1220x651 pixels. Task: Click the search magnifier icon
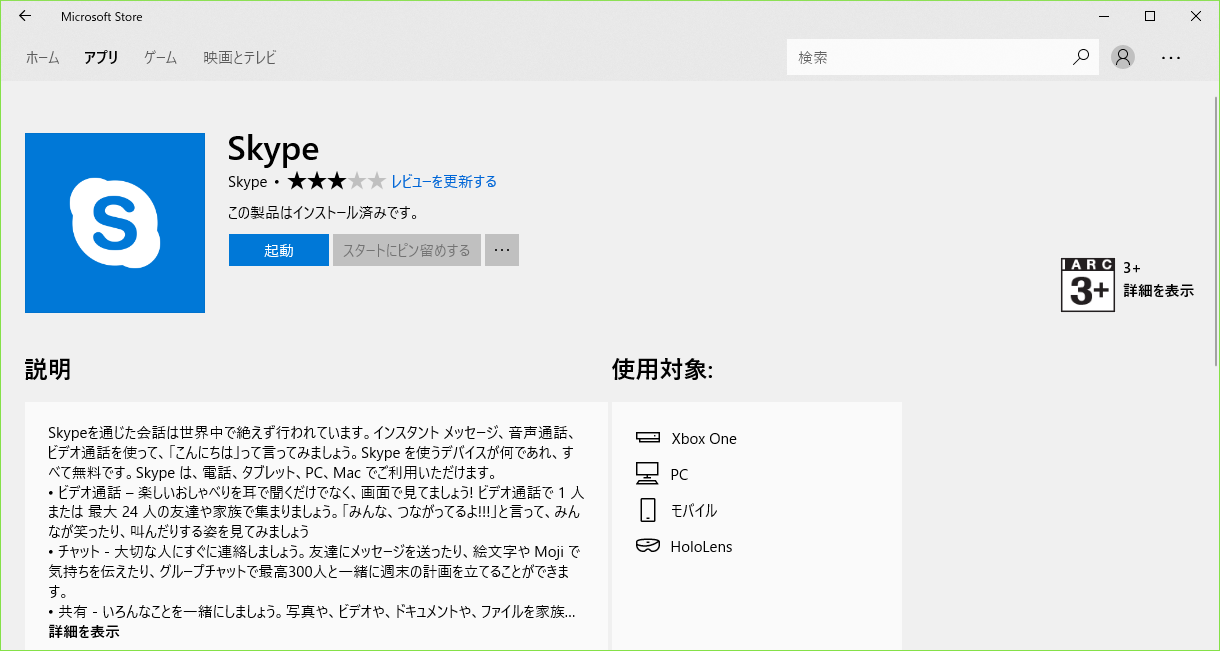(x=1081, y=58)
